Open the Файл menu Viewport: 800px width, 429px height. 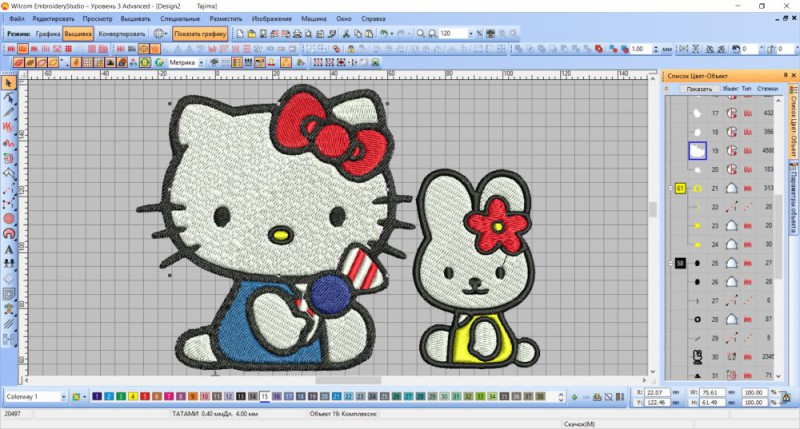(x=16, y=19)
